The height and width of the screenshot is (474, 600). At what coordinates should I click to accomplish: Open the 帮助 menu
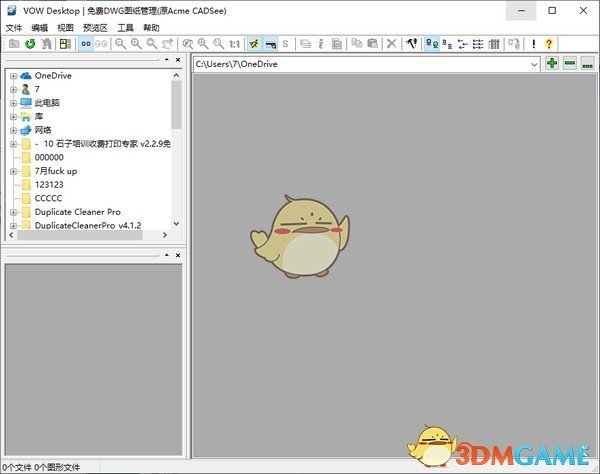(x=151, y=28)
